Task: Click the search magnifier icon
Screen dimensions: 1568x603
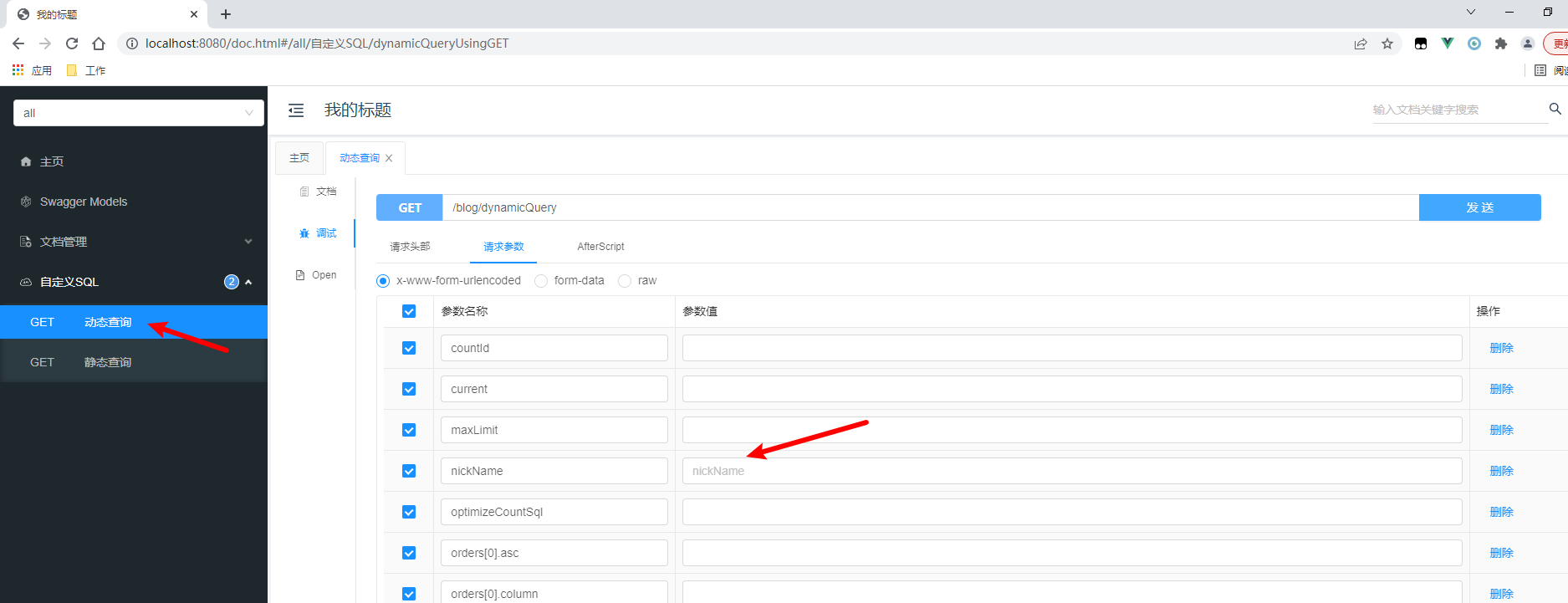Action: 1555,109
